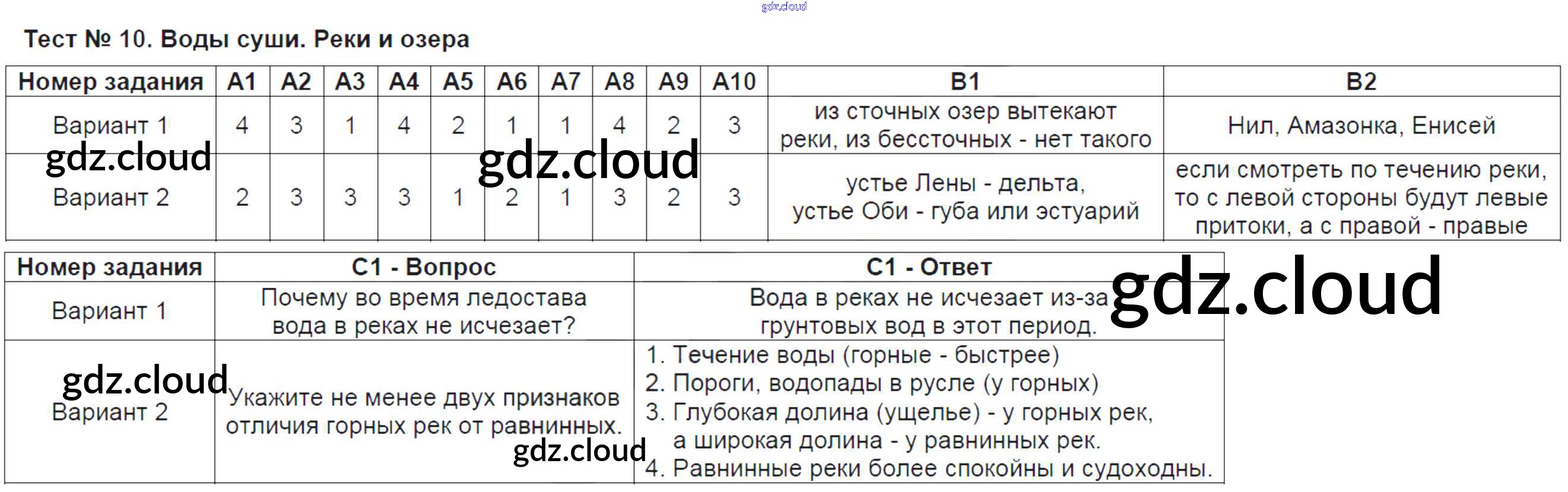
Task: Click the 'С1 - Ответ' column header
Action: pos(928,267)
